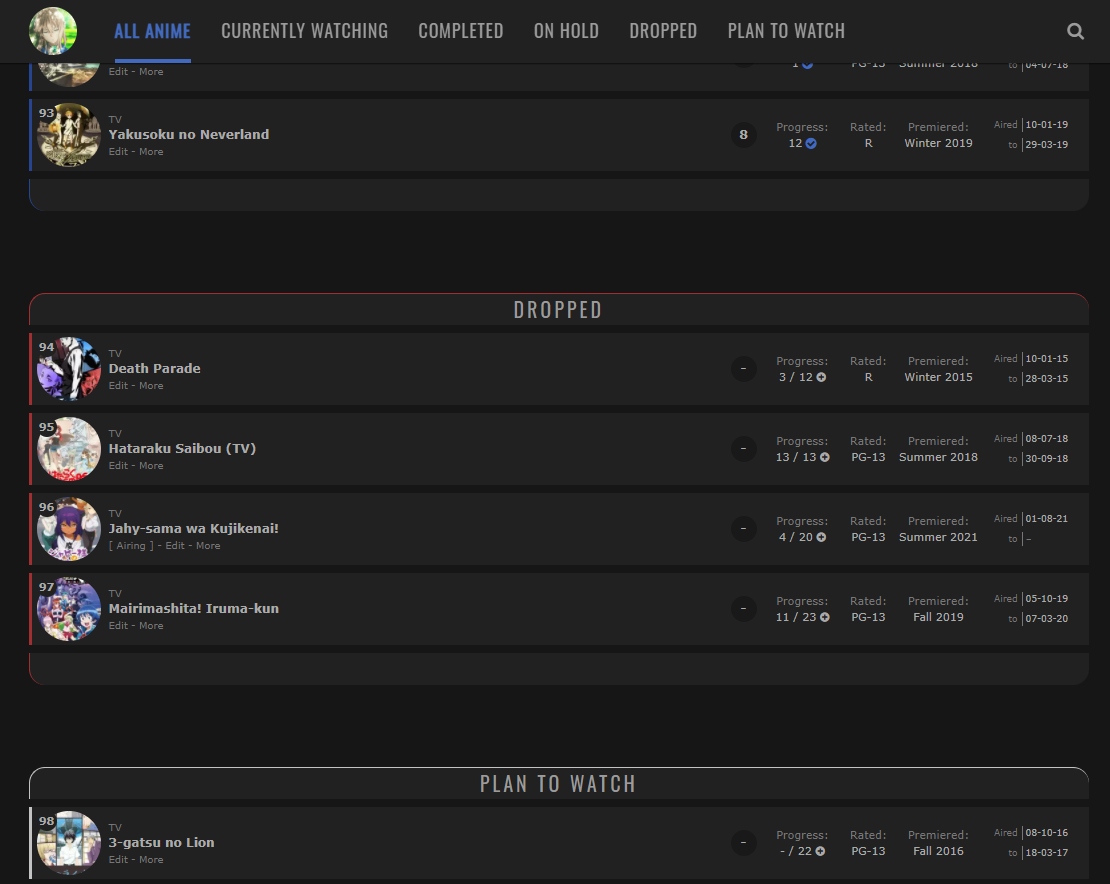Expand More options for Death Parade

pyautogui.click(x=151, y=386)
